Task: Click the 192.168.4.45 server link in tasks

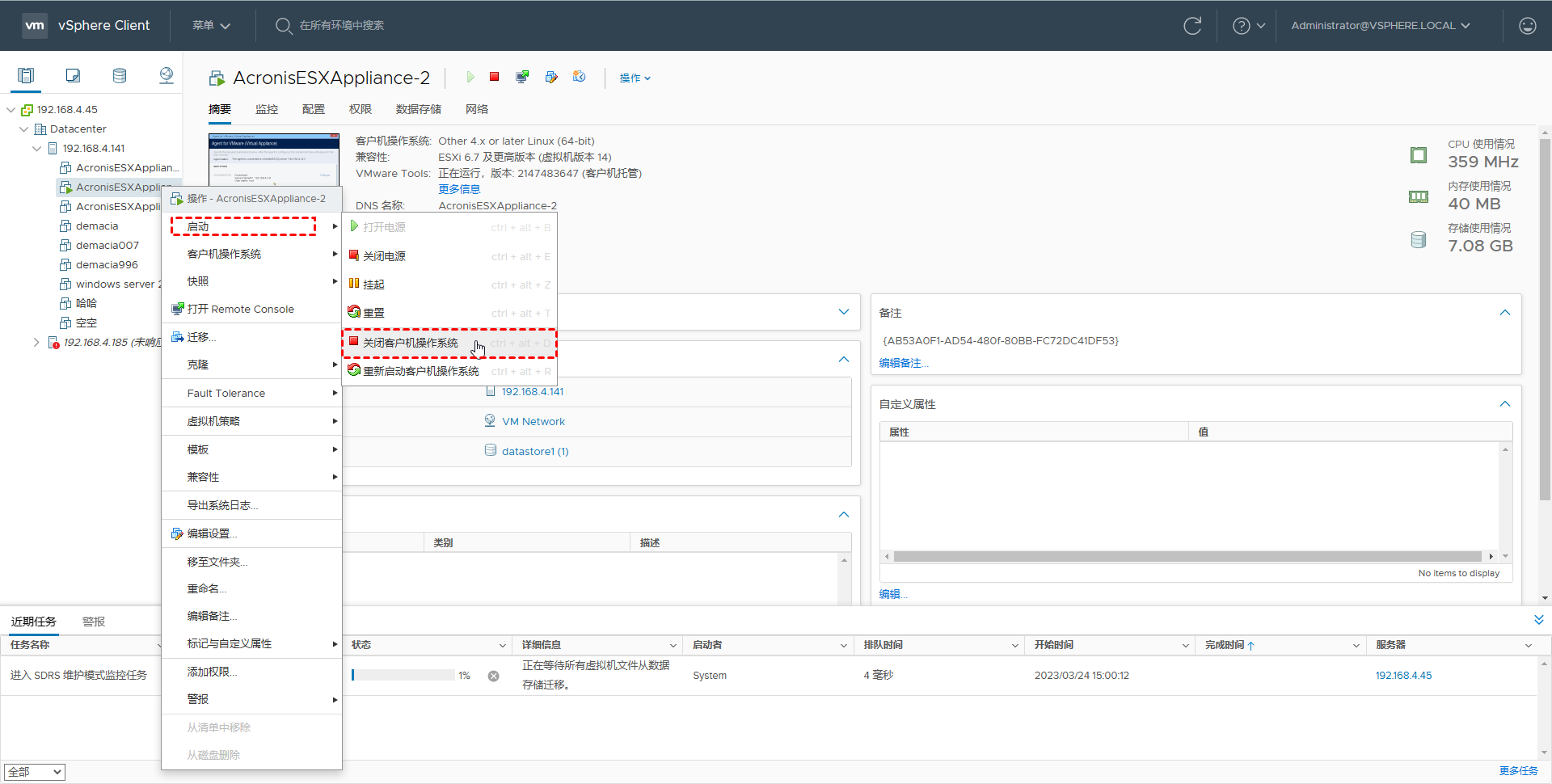Action: [x=1403, y=676]
